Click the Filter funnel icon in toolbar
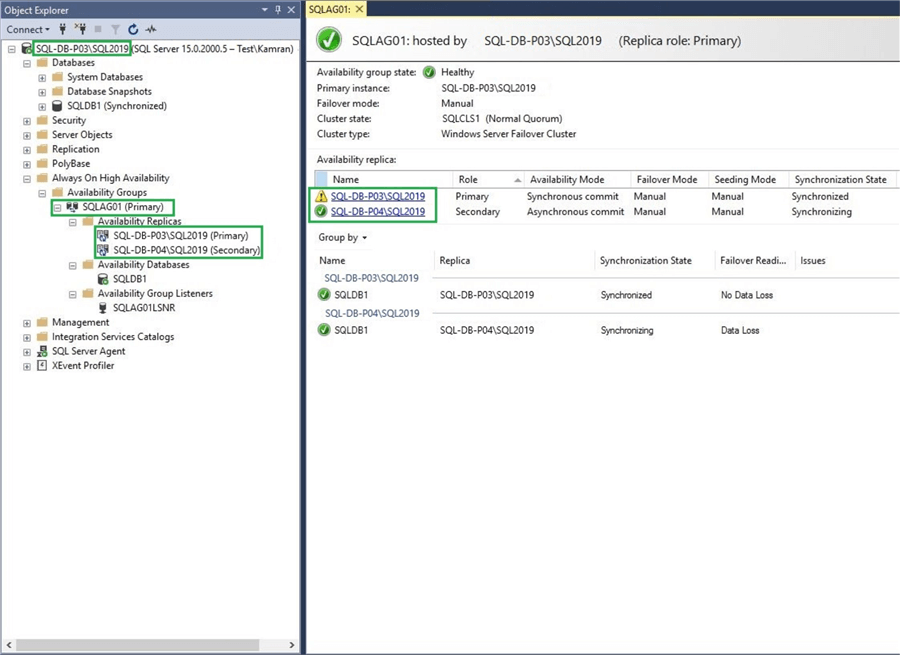This screenshot has width=900, height=655. [x=115, y=29]
